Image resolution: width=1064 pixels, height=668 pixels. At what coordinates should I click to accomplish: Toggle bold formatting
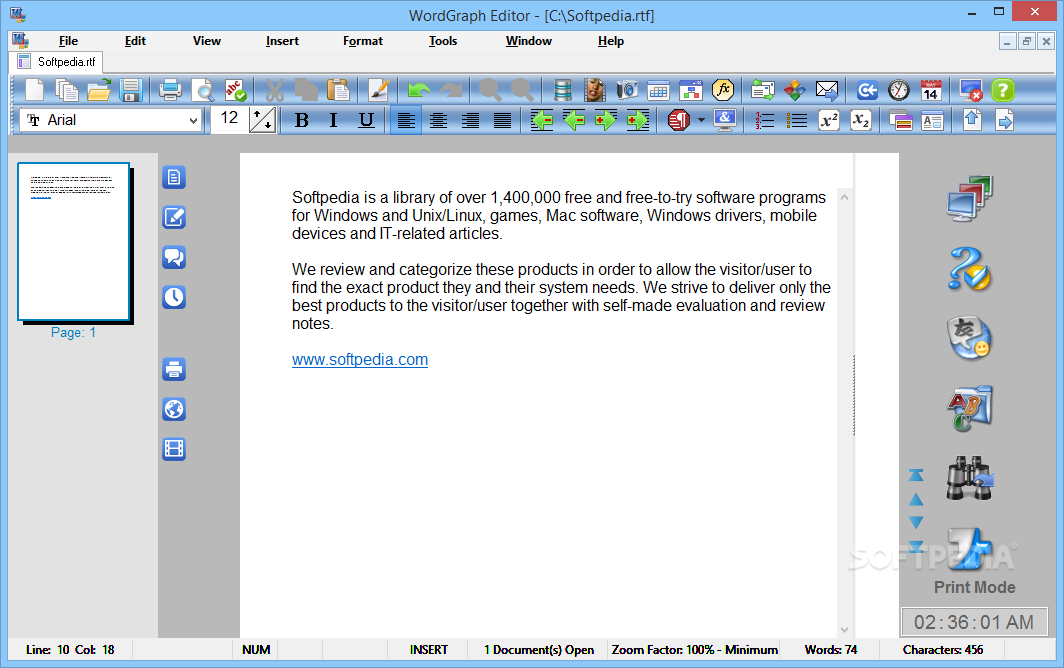click(x=302, y=121)
